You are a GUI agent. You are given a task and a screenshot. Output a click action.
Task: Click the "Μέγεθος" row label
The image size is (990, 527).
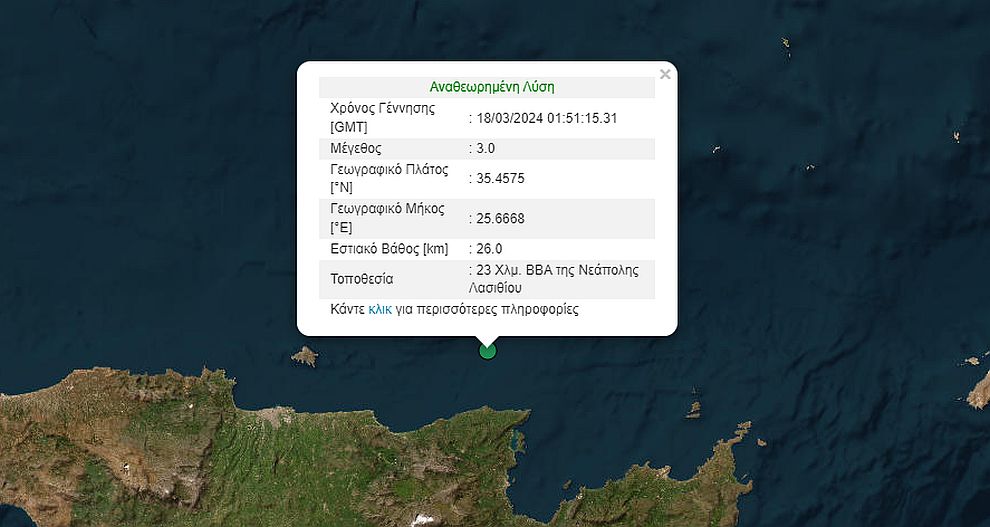(x=356, y=148)
